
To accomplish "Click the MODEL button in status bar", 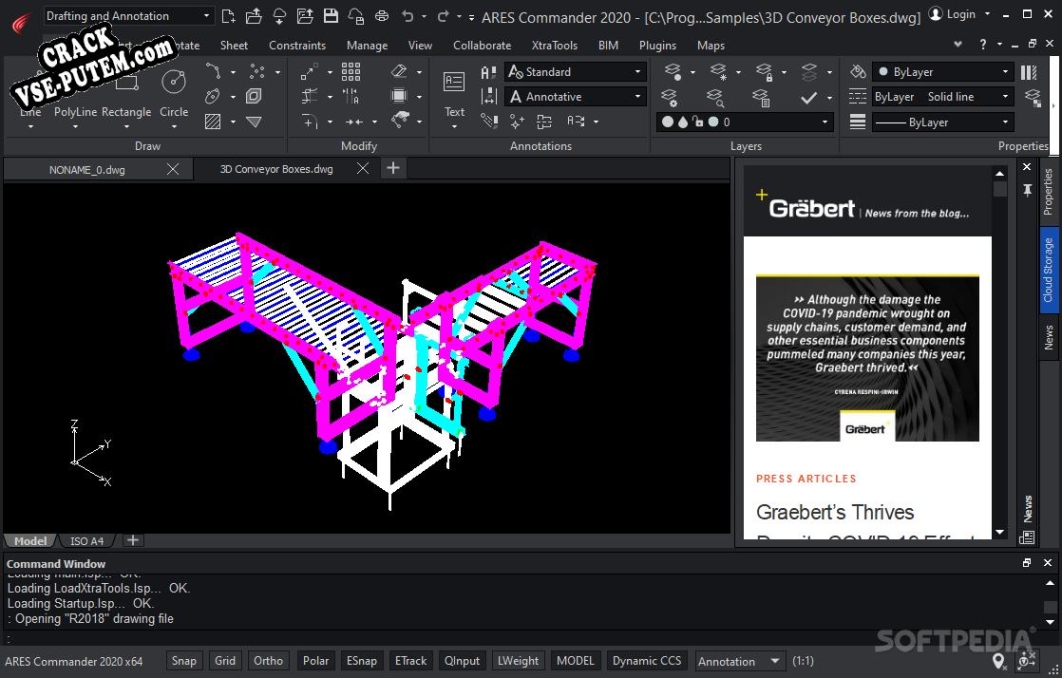I will pos(575,660).
